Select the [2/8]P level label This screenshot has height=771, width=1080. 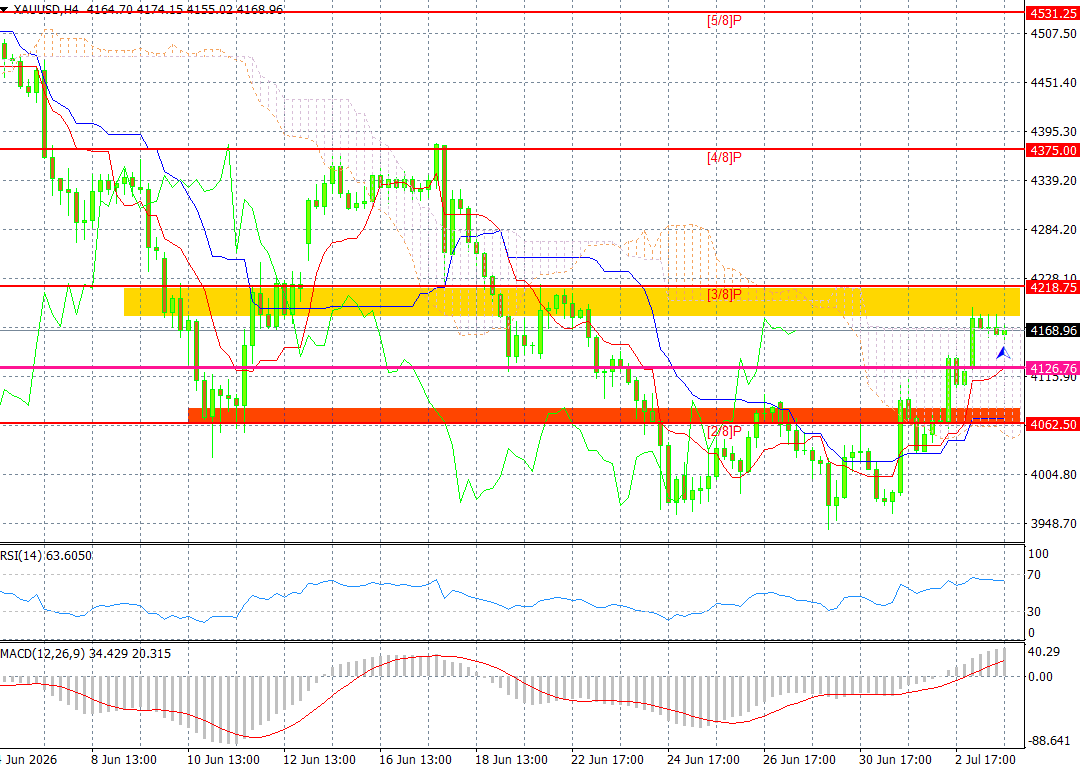(x=724, y=432)
